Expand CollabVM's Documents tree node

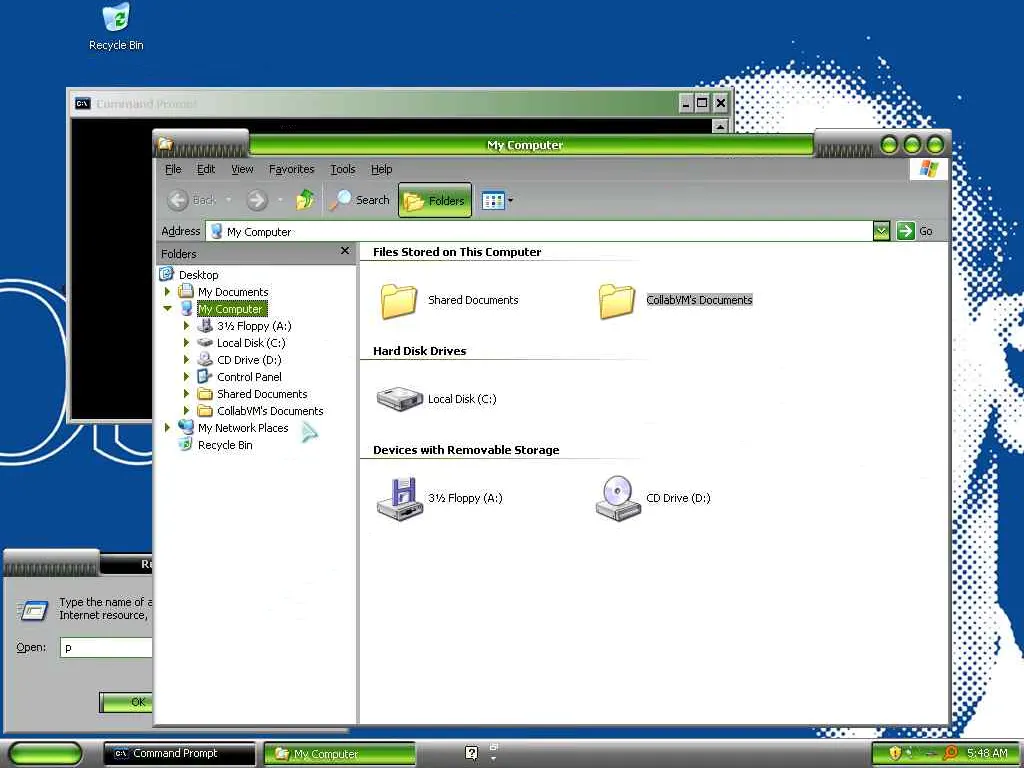187,410
